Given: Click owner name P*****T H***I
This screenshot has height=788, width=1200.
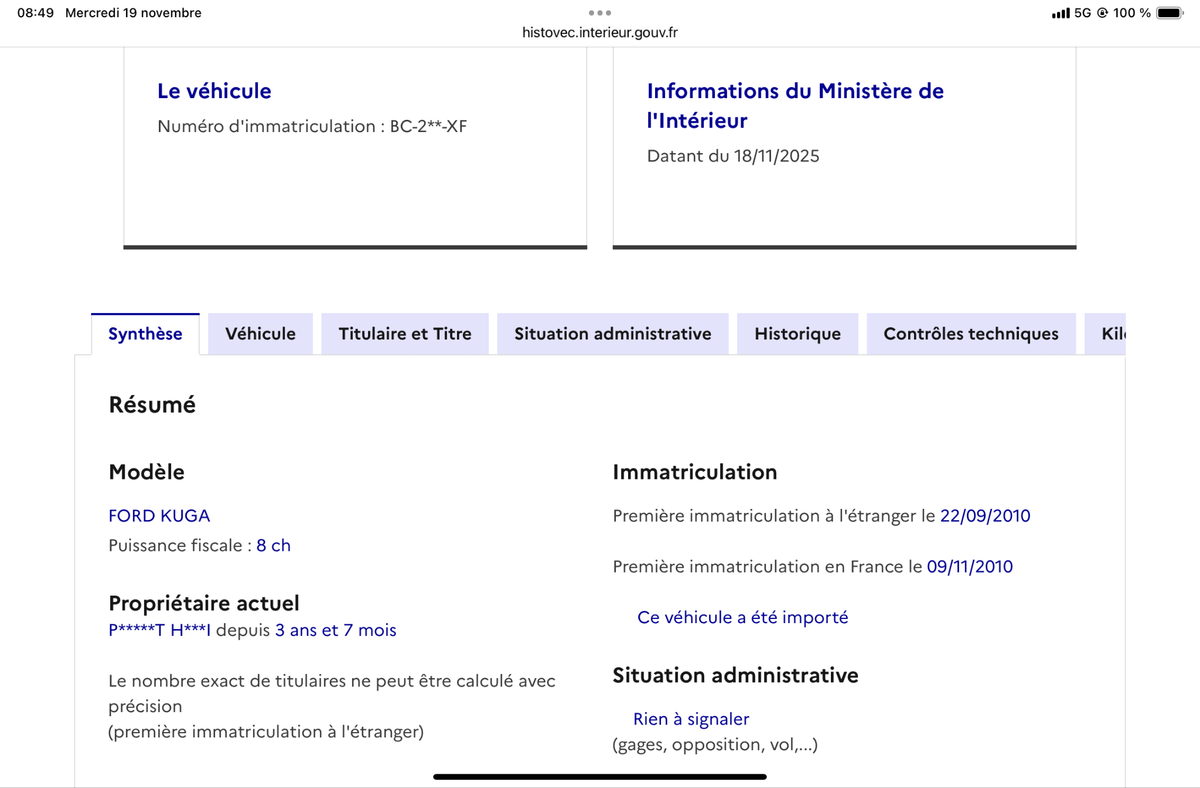Looking at the screenshot, I should point(159,631).
